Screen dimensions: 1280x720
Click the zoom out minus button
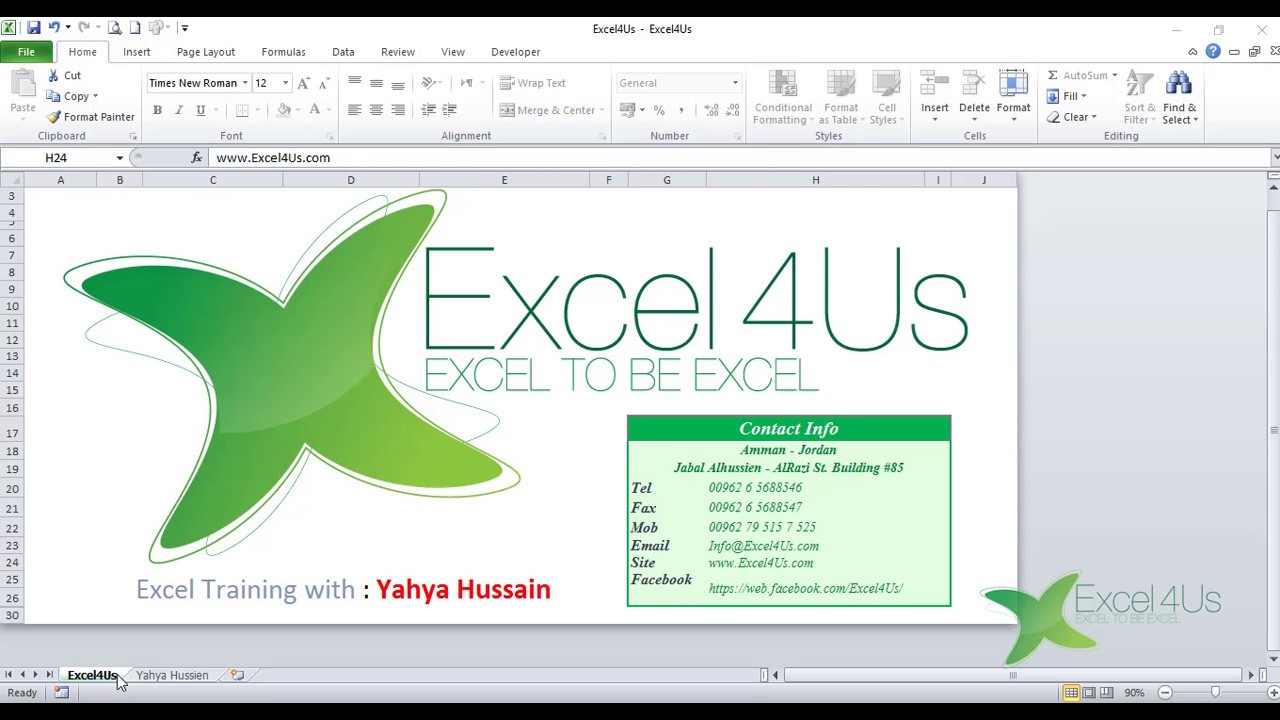point(1165,692)
